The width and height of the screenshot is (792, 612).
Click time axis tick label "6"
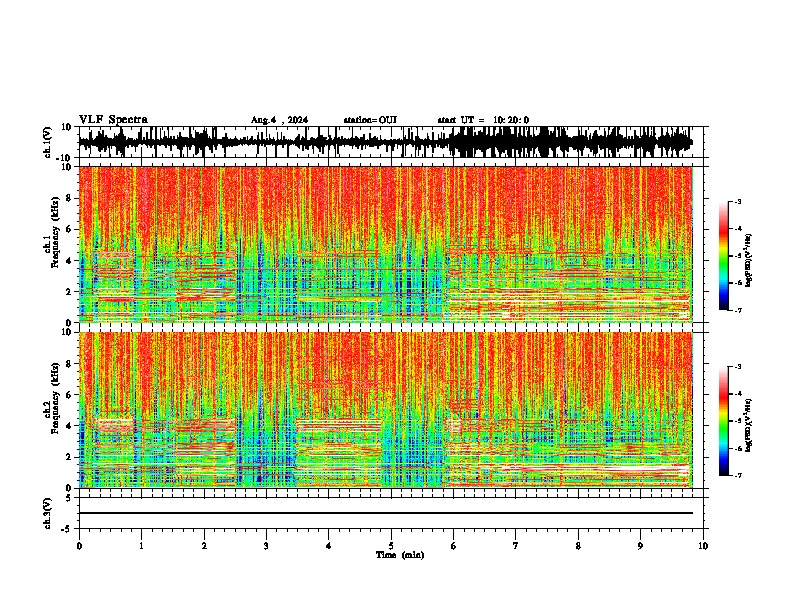pyautogui.click(x=454, y=546)
